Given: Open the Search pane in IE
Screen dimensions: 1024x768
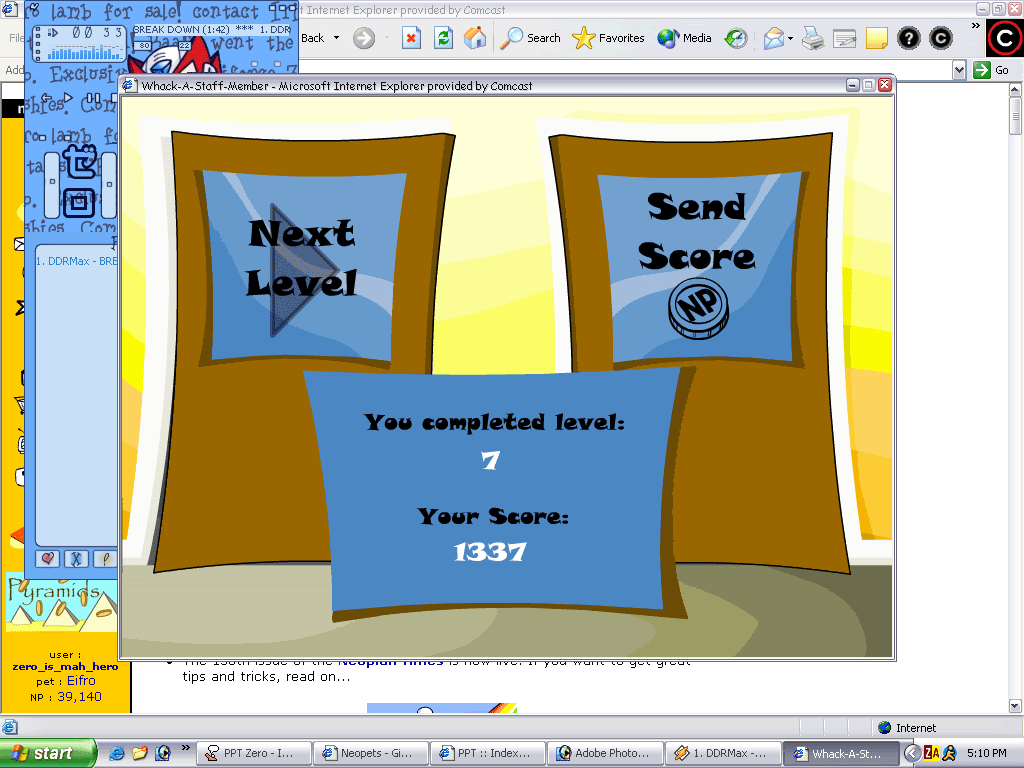Looking at the screenshot, I should (x=530, y=38).
